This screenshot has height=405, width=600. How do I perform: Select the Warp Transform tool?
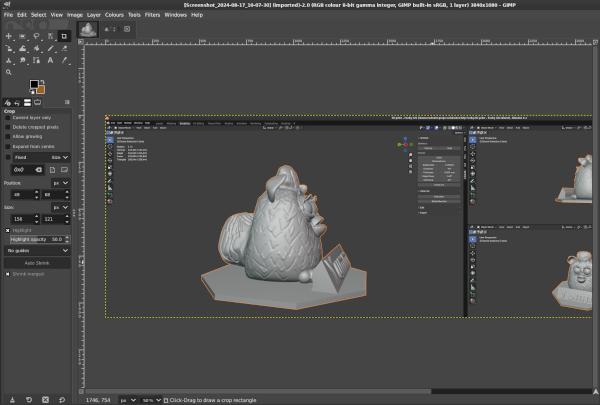click(22, 49)
